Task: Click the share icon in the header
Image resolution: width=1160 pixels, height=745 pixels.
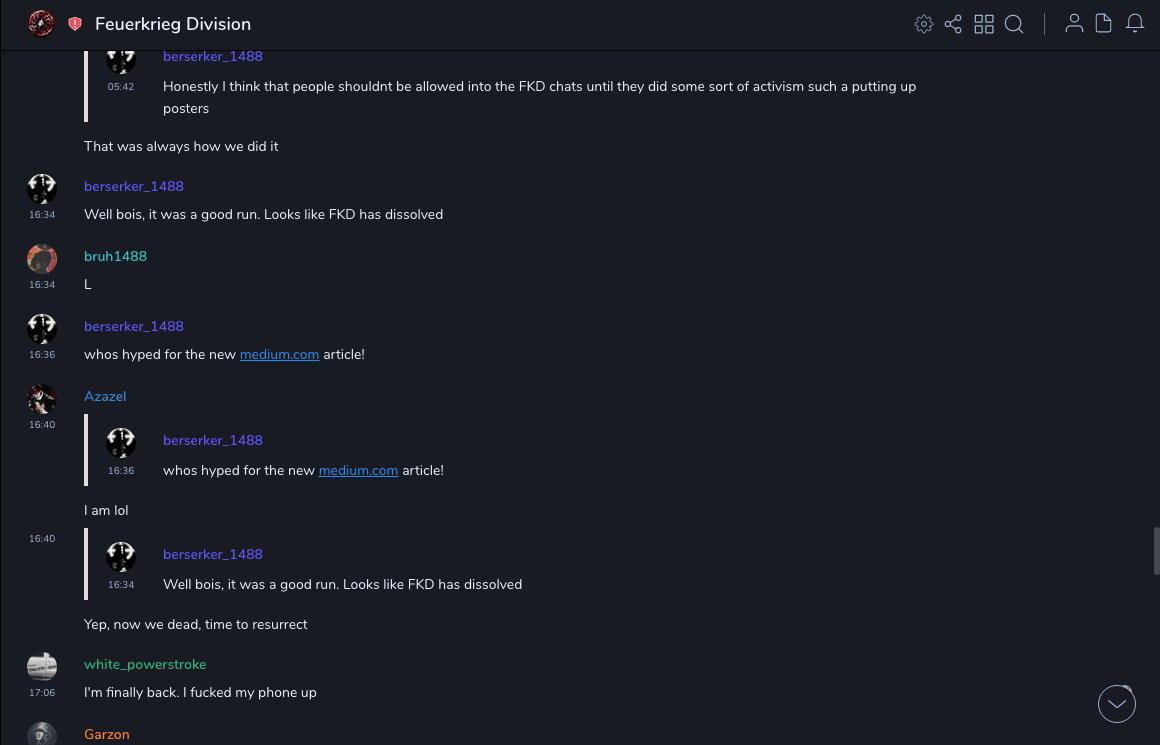Action: coord(953,24)
